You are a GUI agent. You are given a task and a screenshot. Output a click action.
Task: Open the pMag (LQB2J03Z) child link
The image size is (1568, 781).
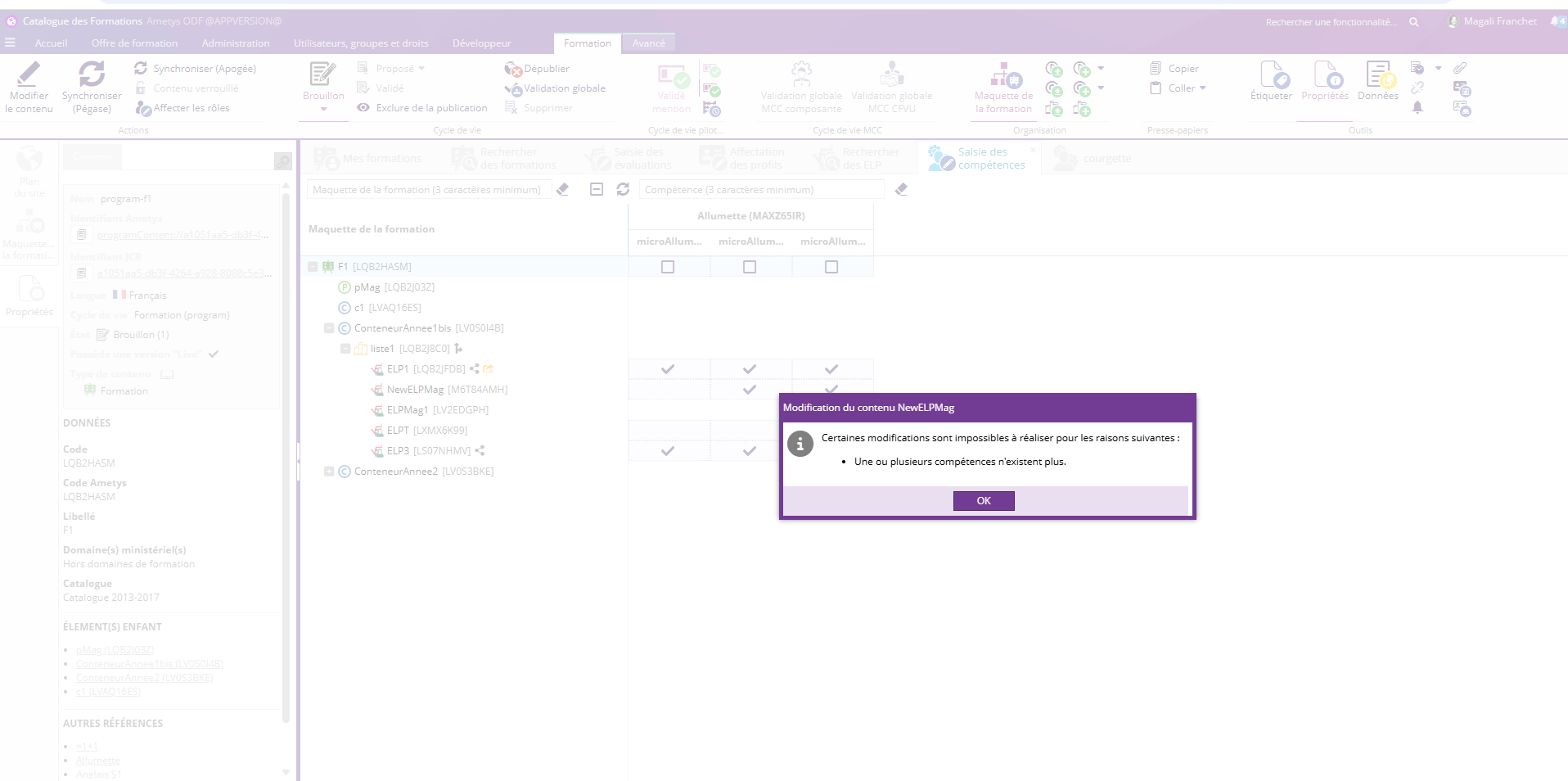(x=115, y=650)
